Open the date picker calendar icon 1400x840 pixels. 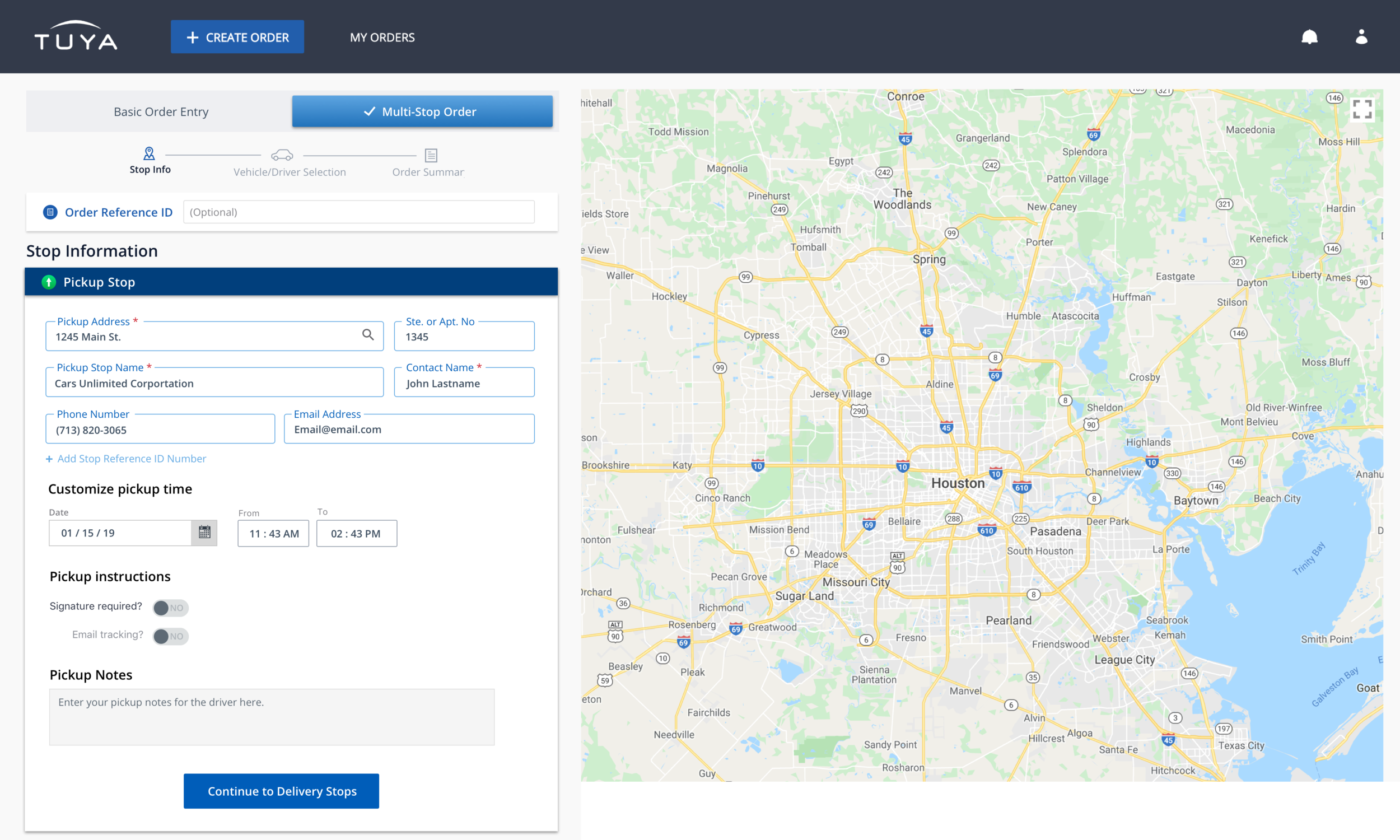(204, 533)
